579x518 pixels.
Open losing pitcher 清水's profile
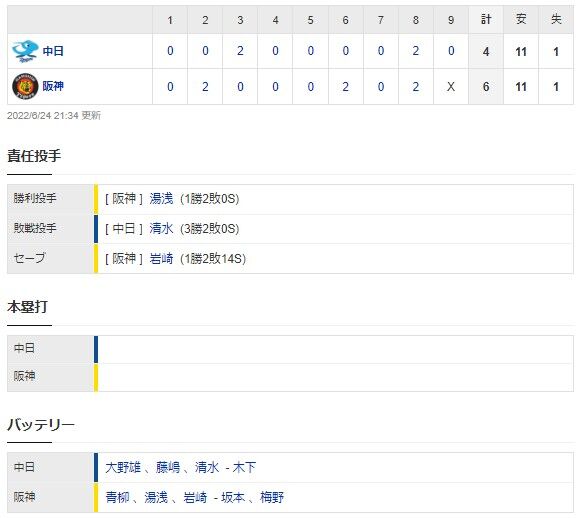161,229
